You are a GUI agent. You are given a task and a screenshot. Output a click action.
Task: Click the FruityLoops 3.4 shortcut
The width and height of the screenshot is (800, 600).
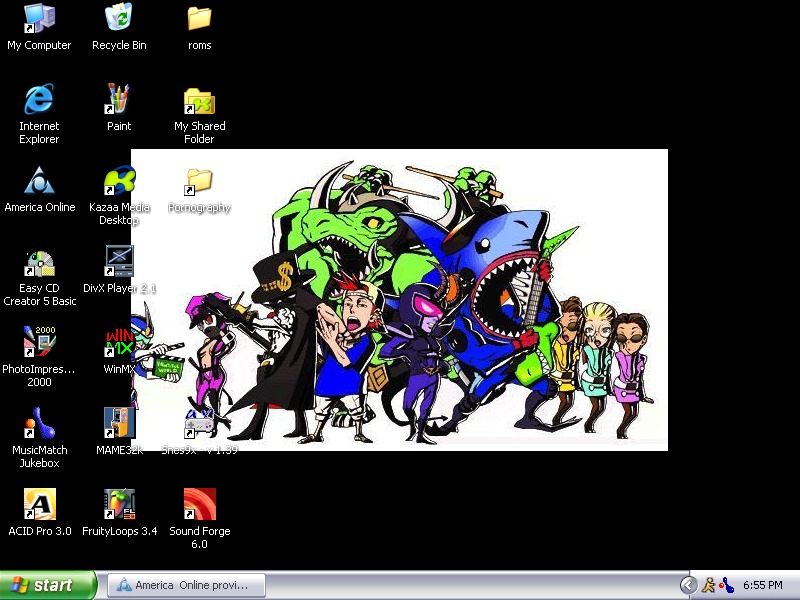119,504
